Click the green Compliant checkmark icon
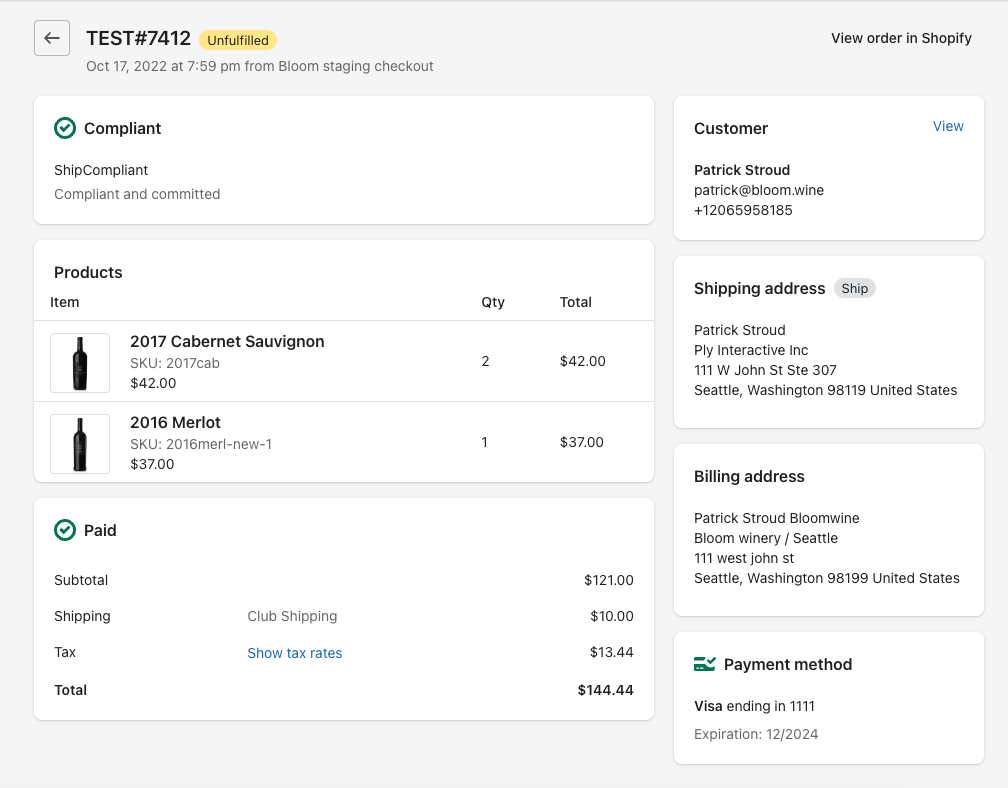1008x788 pixels. click(65, 128)
